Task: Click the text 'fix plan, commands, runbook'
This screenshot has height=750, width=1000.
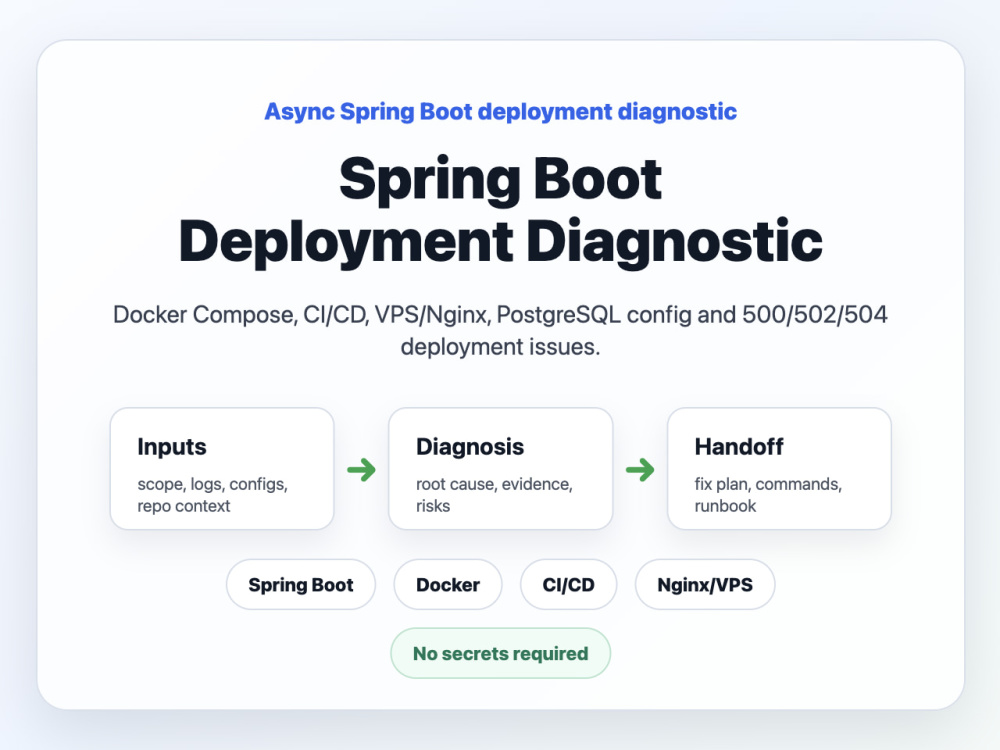Action: click(x=768, y=495)
